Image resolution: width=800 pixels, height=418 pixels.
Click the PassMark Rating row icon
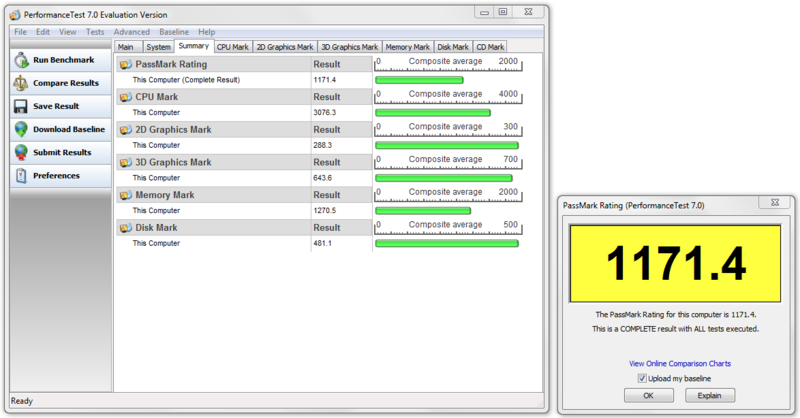(x=126, y=64)
